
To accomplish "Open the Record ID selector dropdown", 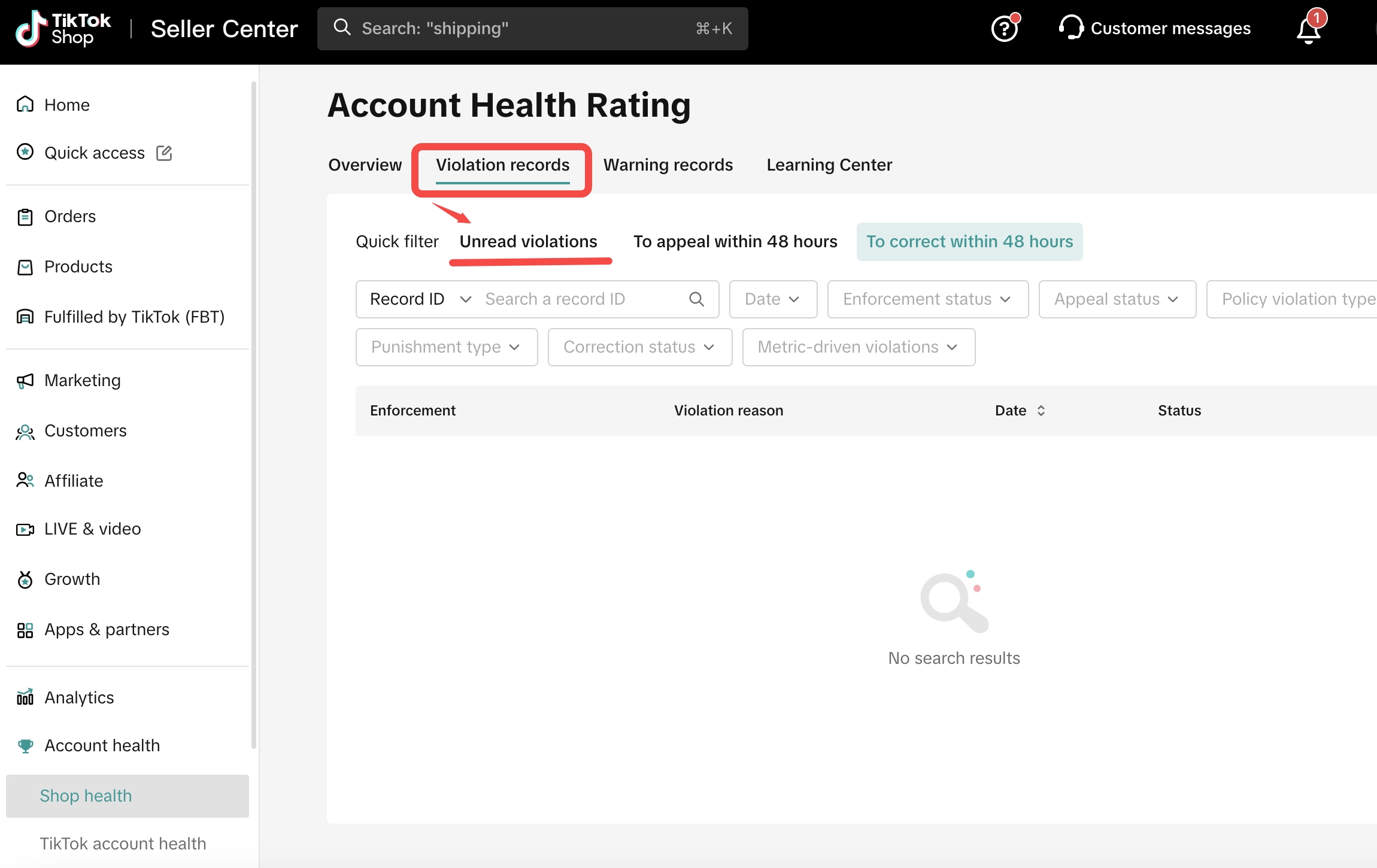I will pyautogui.click(x=420, y=299).
